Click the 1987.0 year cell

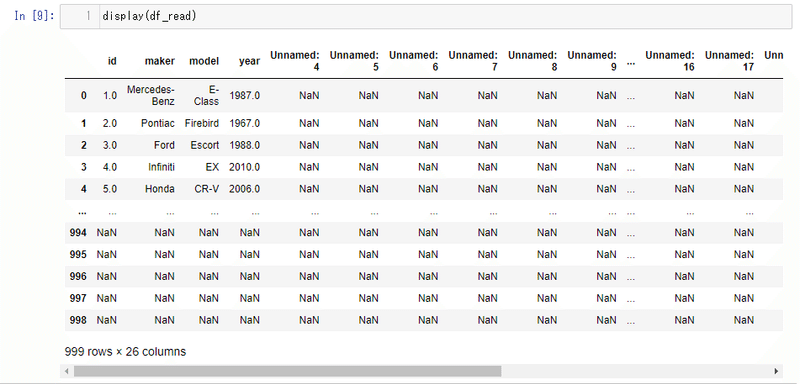pyautogui.click(x=244, y=95)
